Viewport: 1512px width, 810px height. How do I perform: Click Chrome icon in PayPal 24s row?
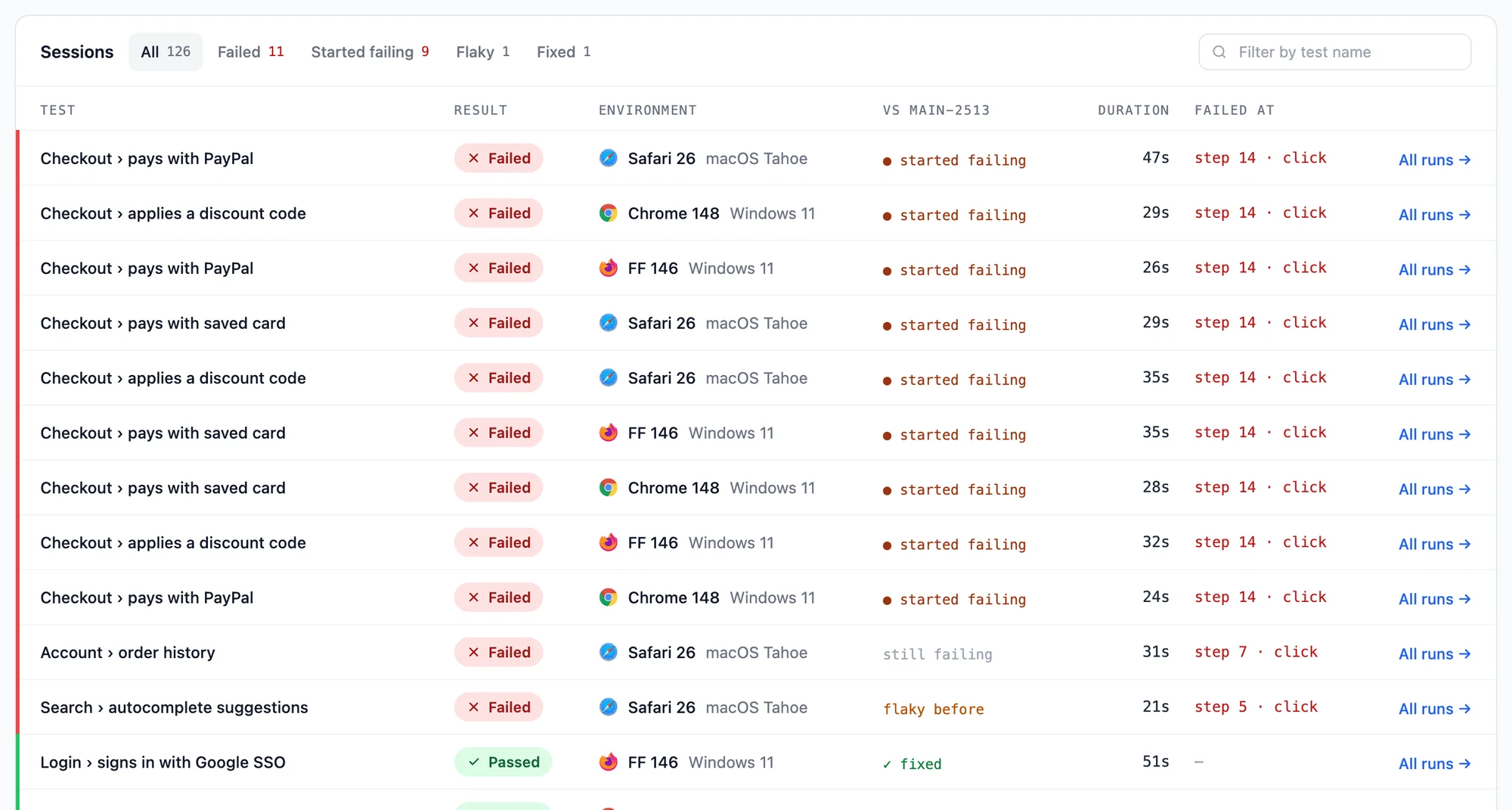tap(609, 597)
